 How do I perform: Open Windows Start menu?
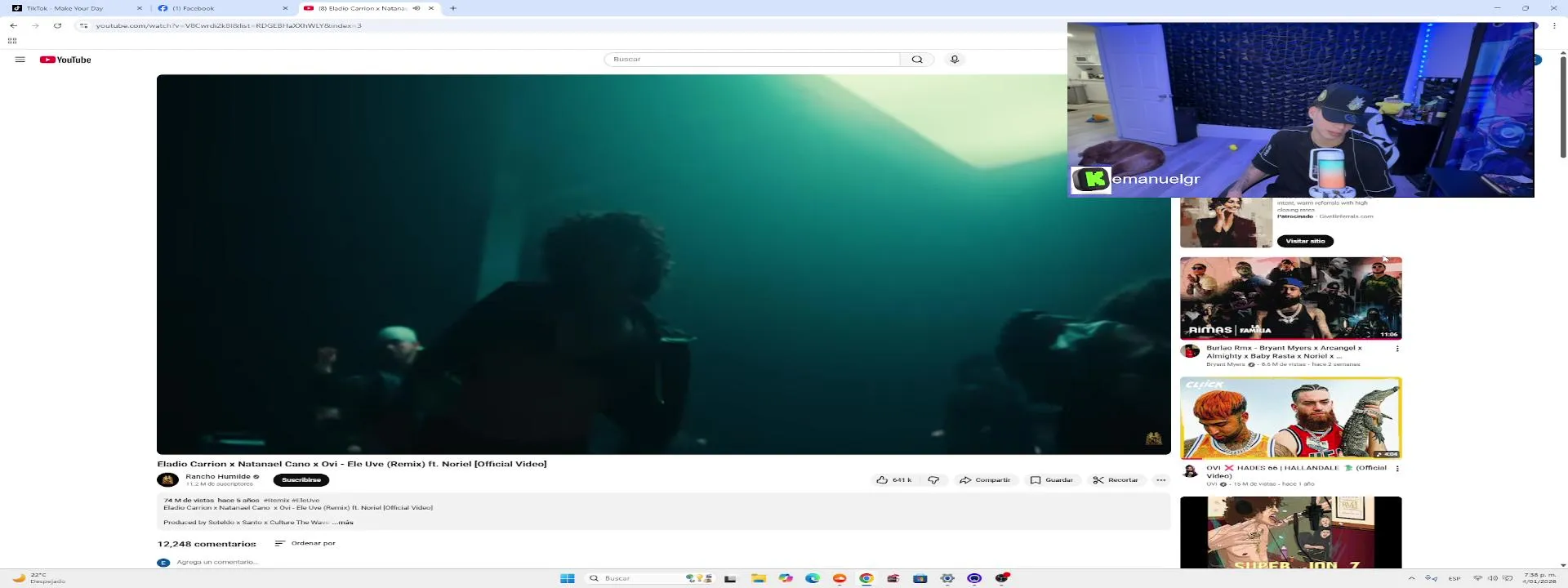tap(568, 578)
